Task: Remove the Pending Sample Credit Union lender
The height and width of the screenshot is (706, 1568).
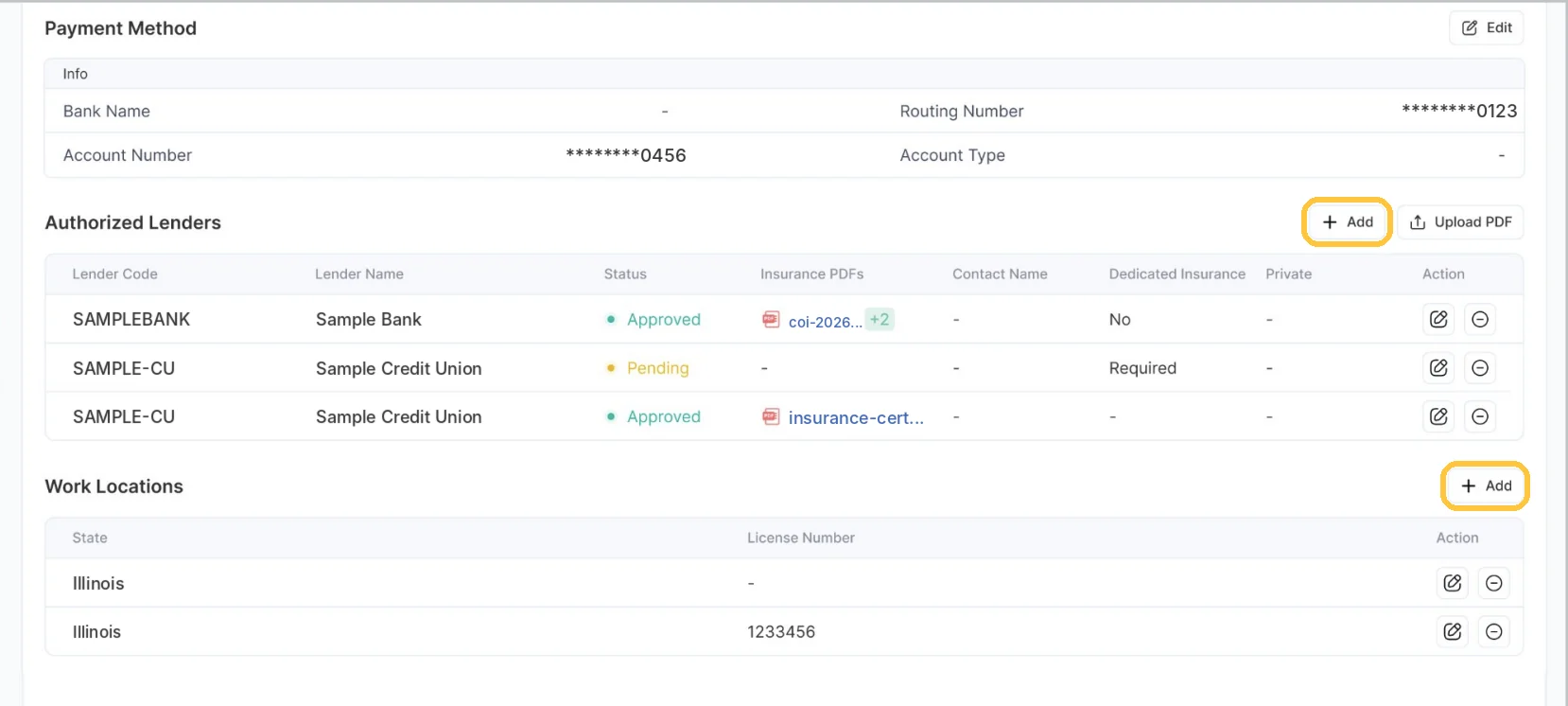Action: pyautogui.click(x=1480, y=368)
